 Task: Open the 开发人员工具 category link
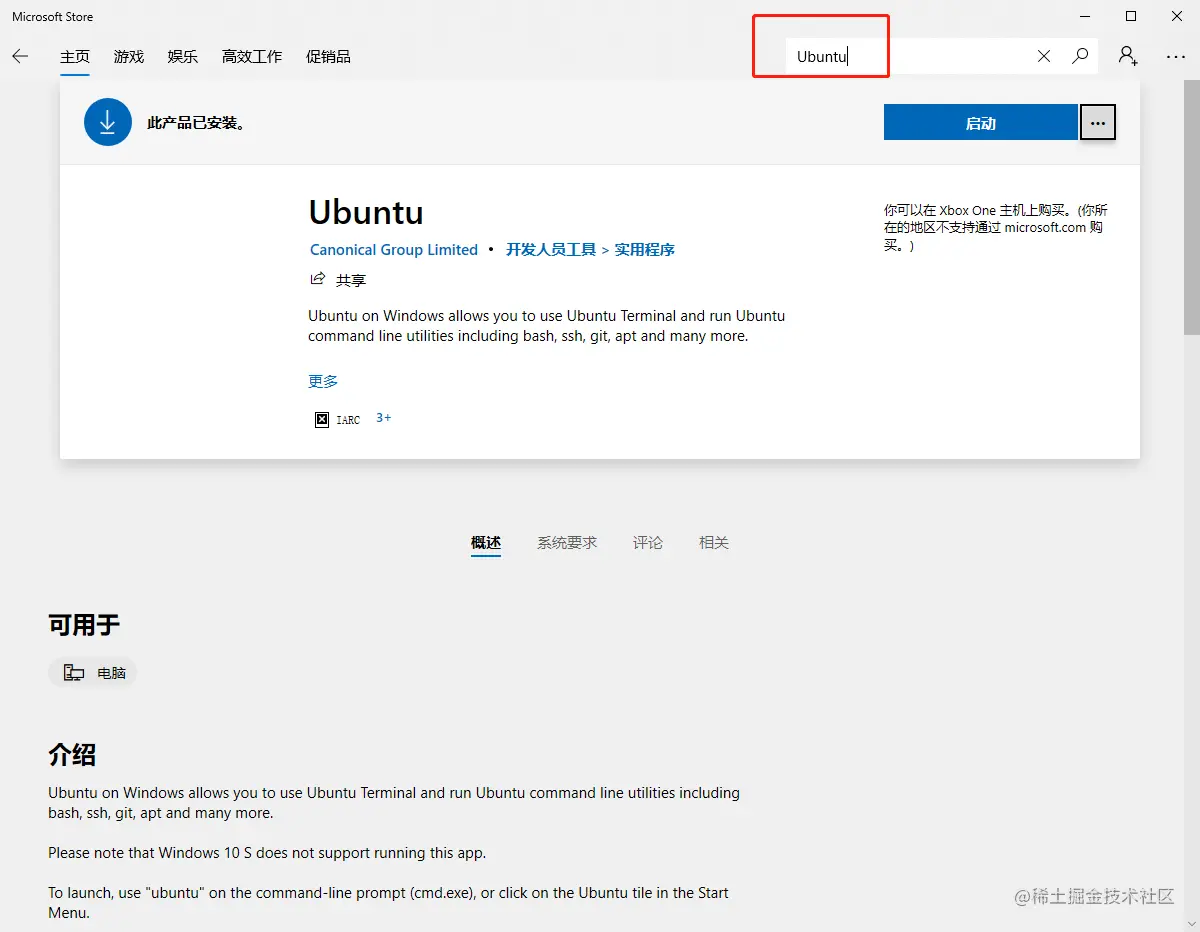pos(551,250)
